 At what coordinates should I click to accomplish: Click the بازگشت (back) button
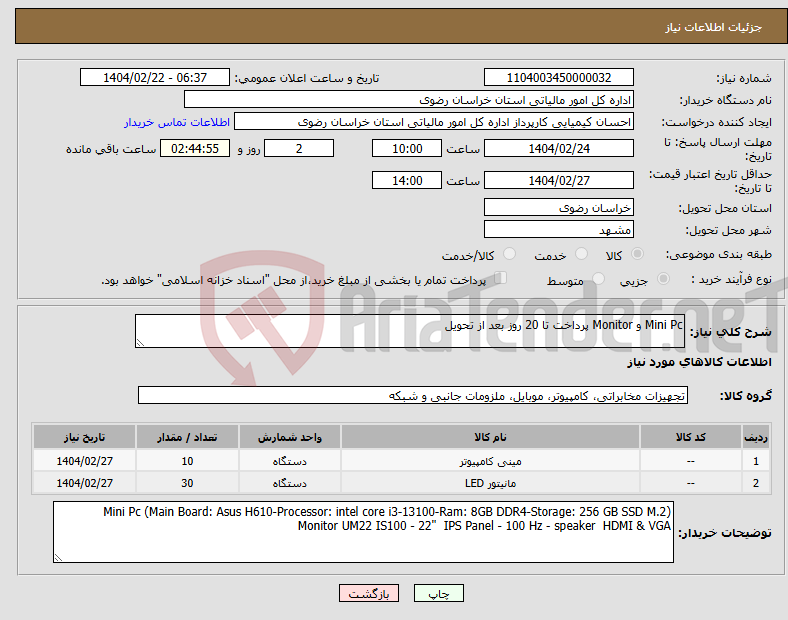pyautogui.click(x=369, y=593)
